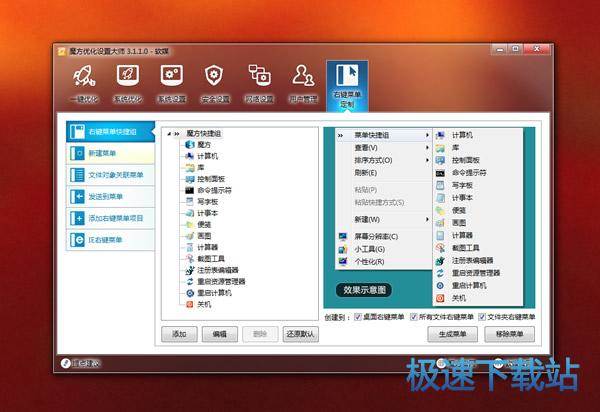Image resolution: width=600 pixels, height=412 pixels.
Task: Select 截图工具 icon in the 魔方快捷组 tree
Action: [x=190, y=259]
